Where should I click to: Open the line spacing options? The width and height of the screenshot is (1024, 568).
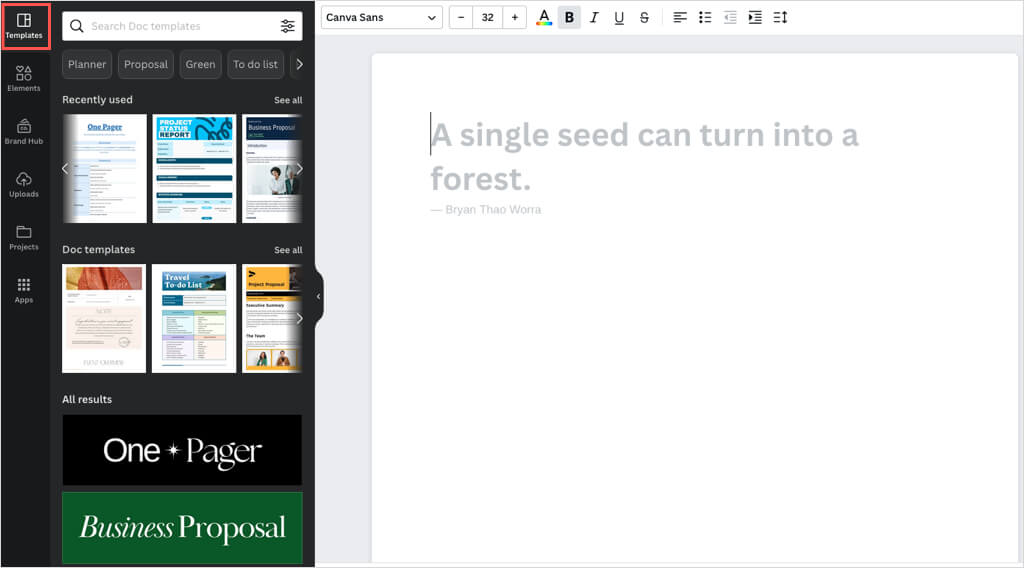point(780,18)
